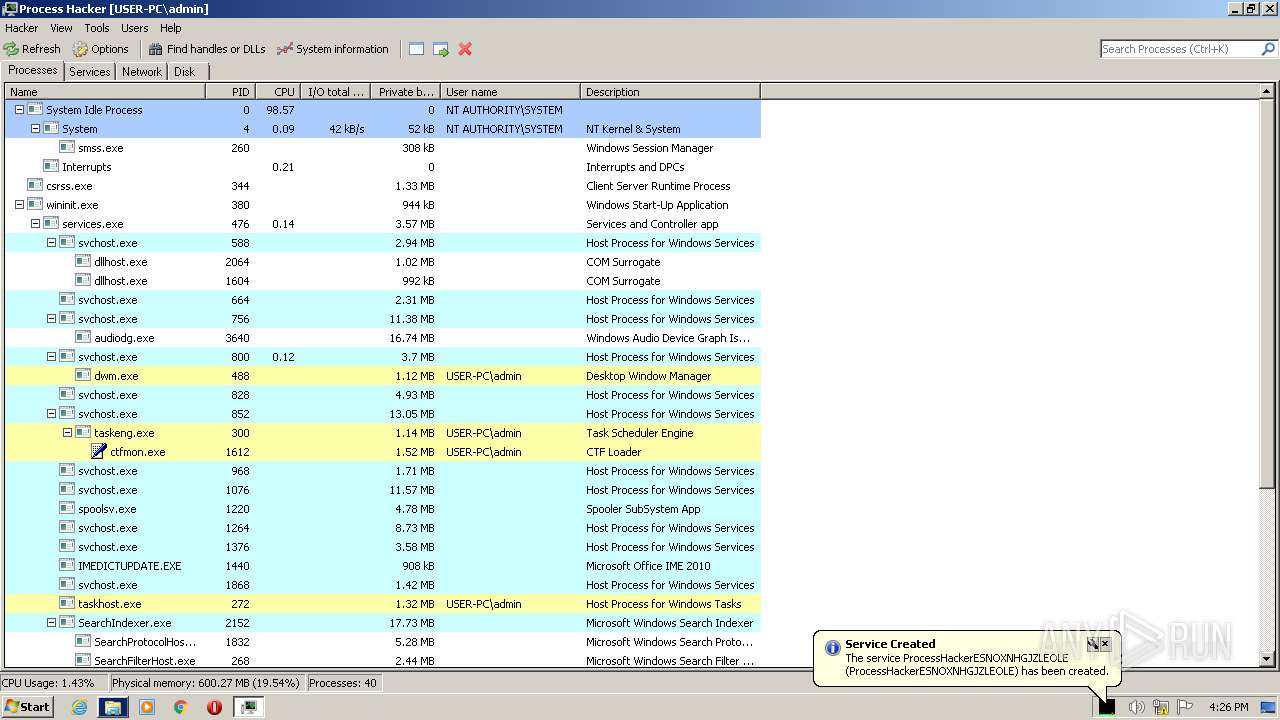Select dllhost.exe PID 2064 row

click(x=383, y=262)
